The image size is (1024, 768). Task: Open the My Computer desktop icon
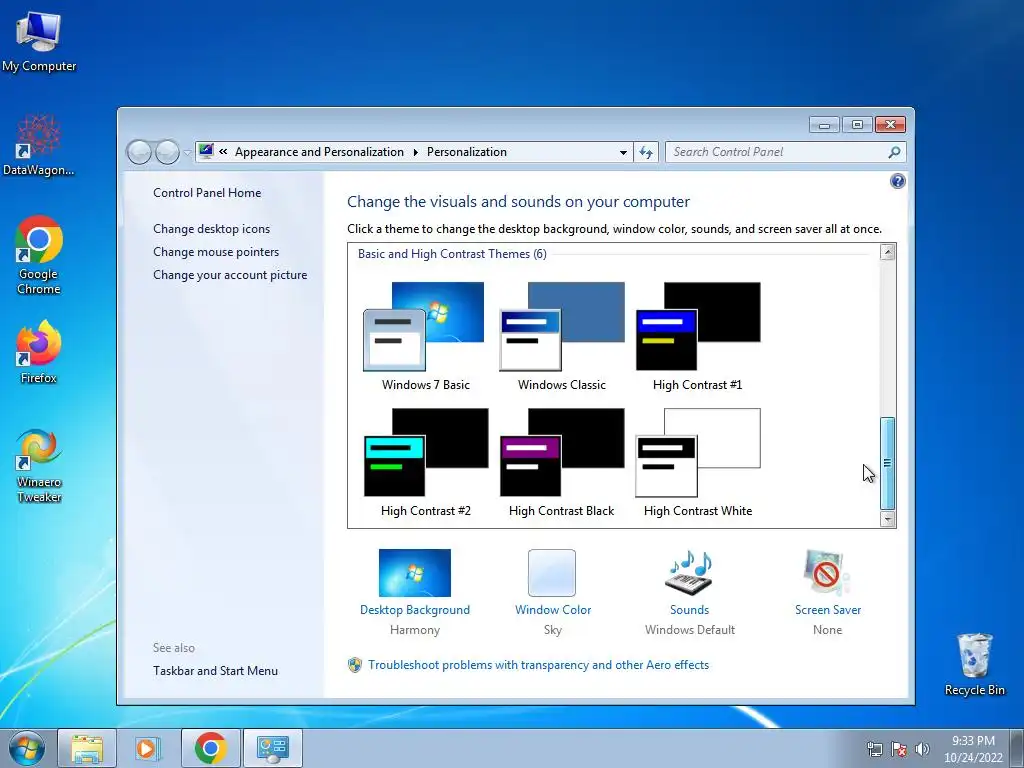39,42
